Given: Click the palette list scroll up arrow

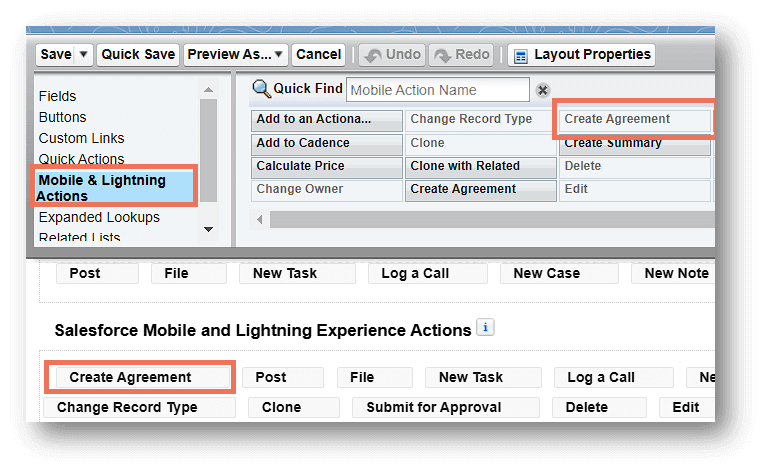Looking at the screenshot, I should point(208,90).
